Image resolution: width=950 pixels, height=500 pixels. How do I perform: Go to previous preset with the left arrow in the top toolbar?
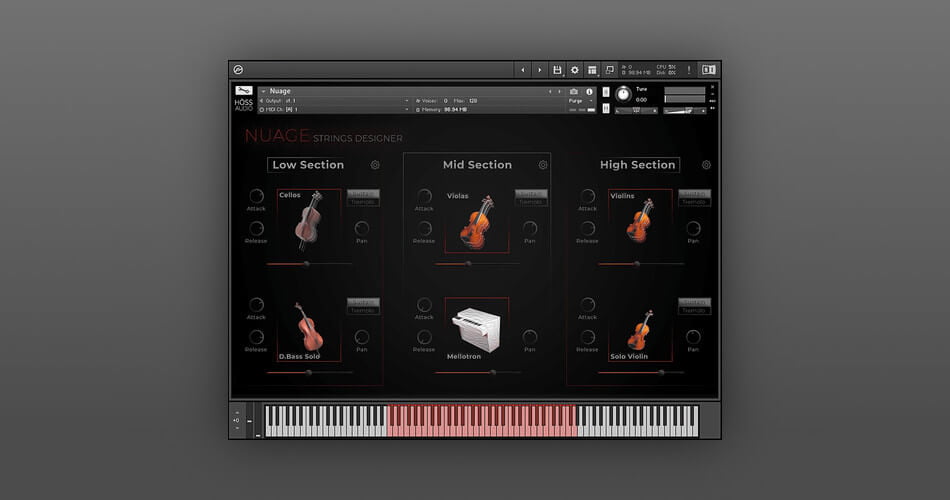click(523, 70)
